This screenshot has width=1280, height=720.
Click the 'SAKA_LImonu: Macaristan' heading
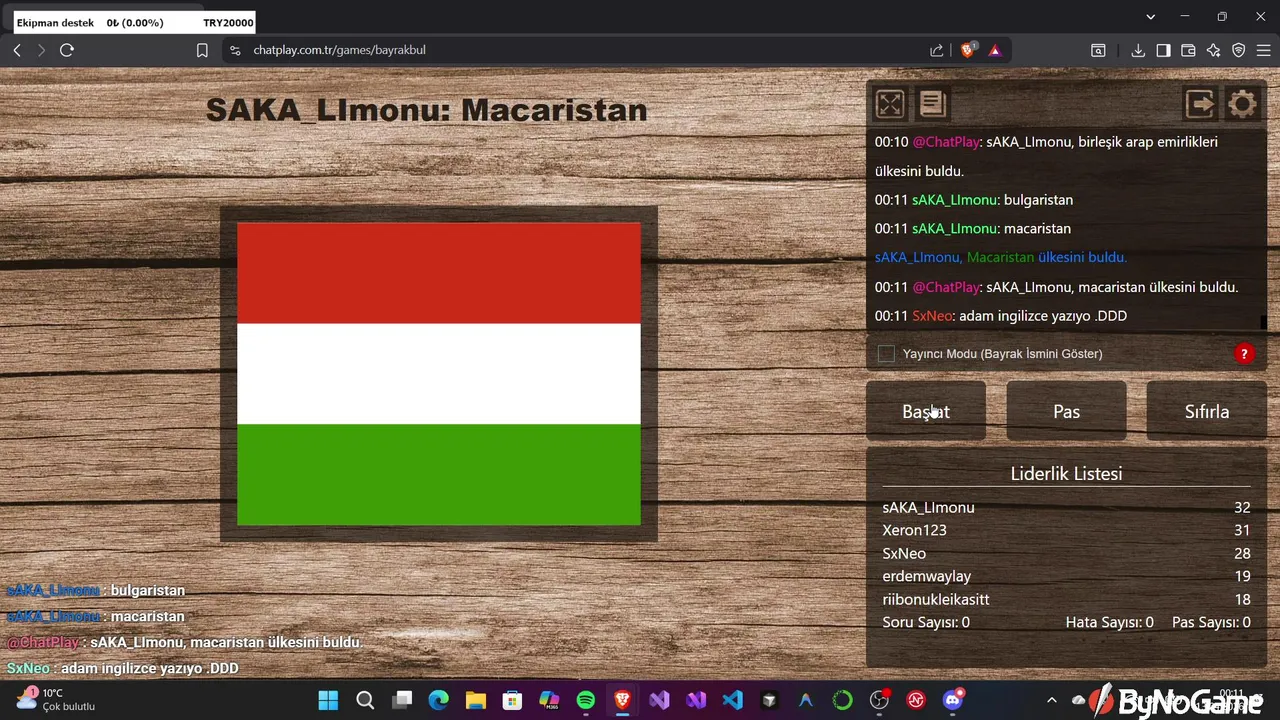point(427,110)
